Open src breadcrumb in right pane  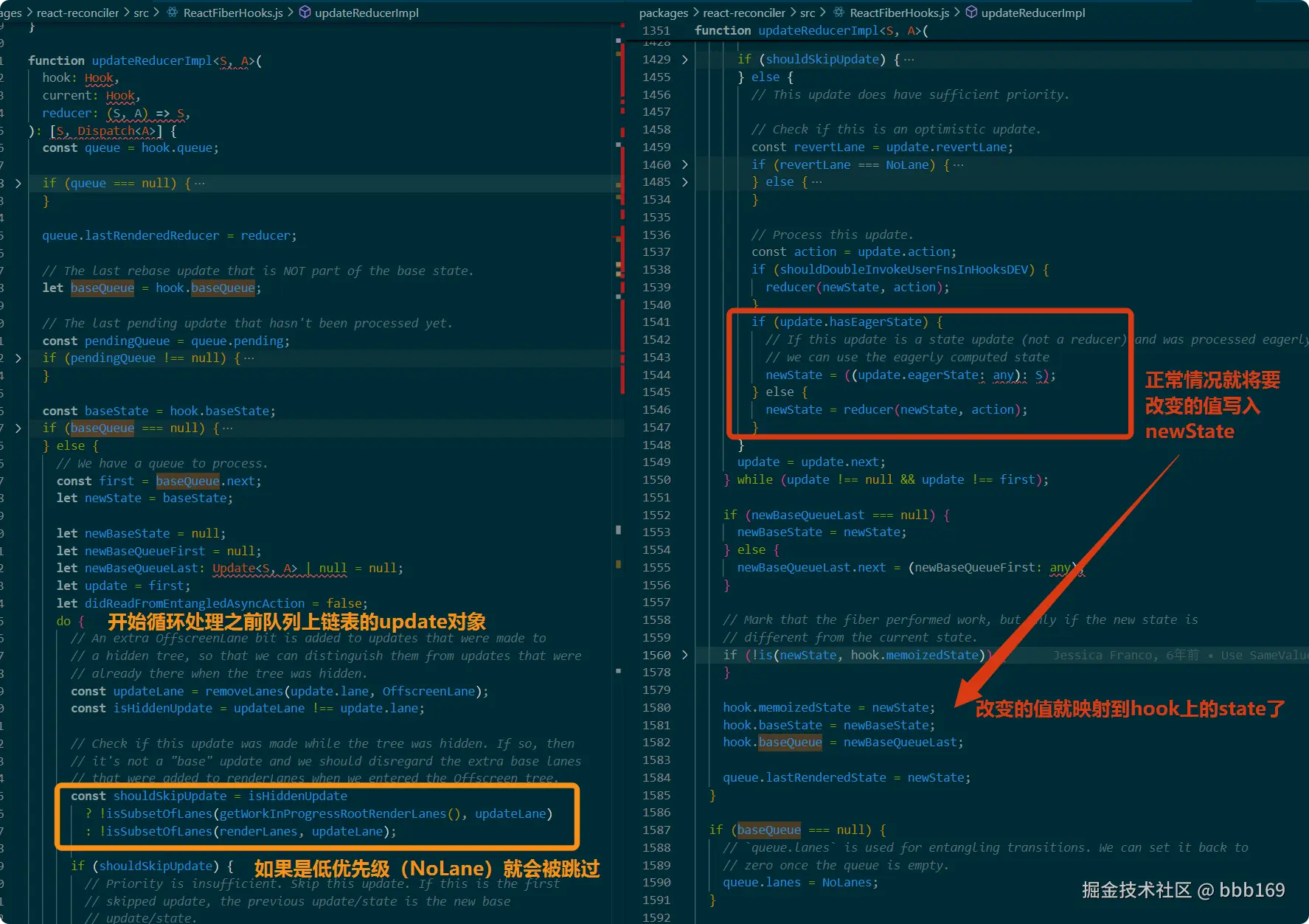click(808, 13)
